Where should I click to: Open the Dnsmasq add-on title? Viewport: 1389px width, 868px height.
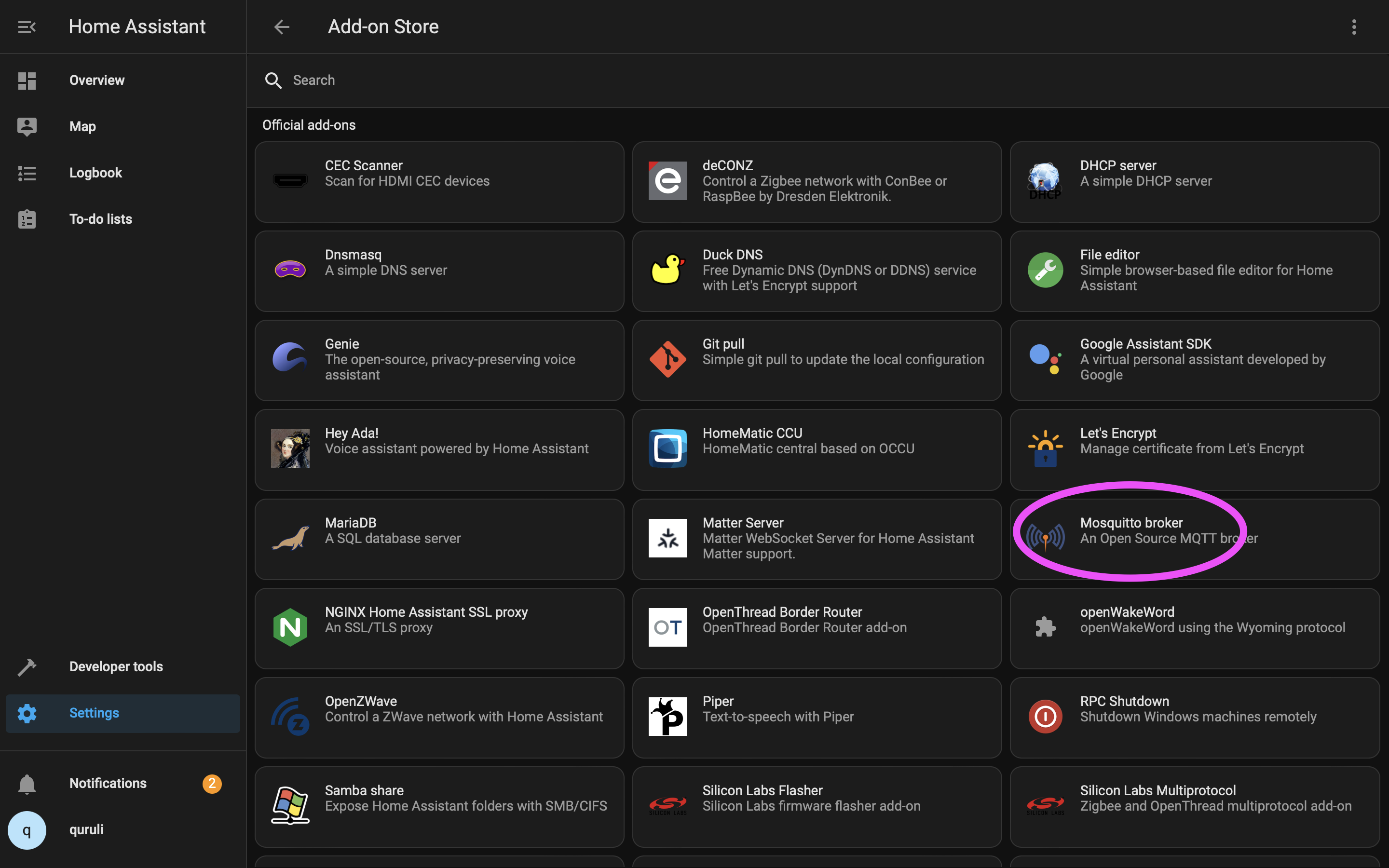(x=353, y=254)
